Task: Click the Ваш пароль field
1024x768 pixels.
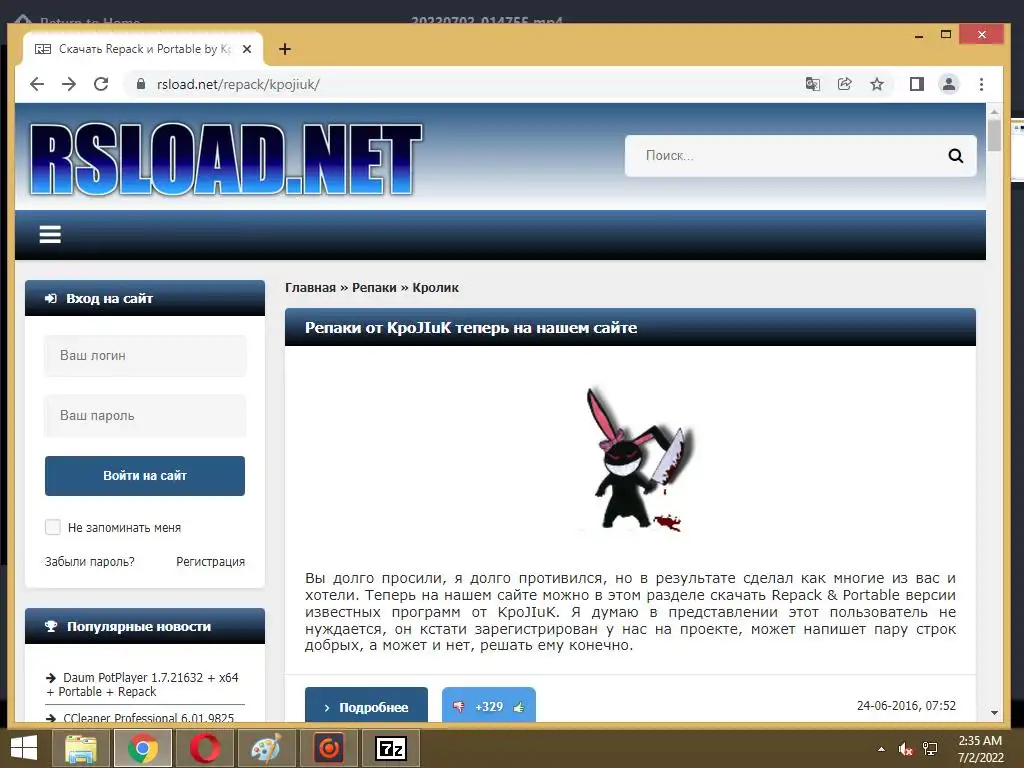Action: pyautogui.click(x=145, y=415)
